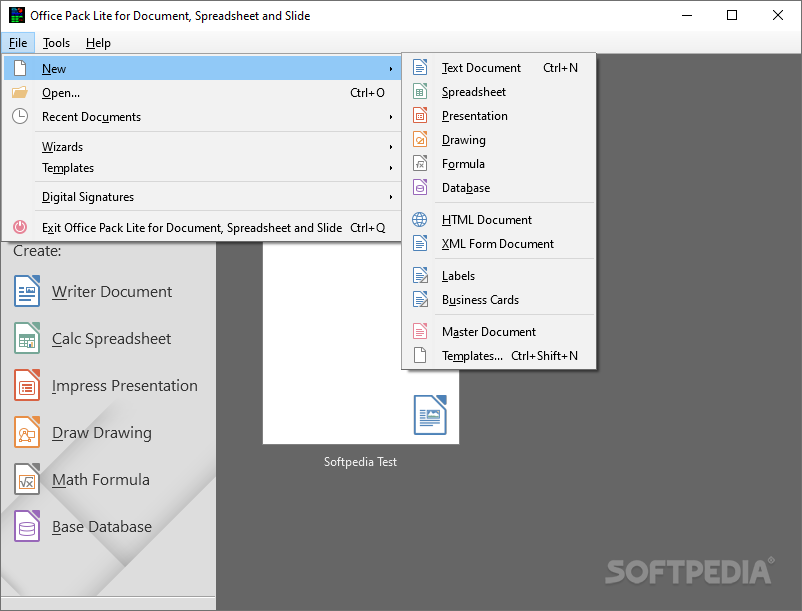Click the app logo icon in title bar
802x611 pixels.
pyautogui.click(x=17, y=15)
